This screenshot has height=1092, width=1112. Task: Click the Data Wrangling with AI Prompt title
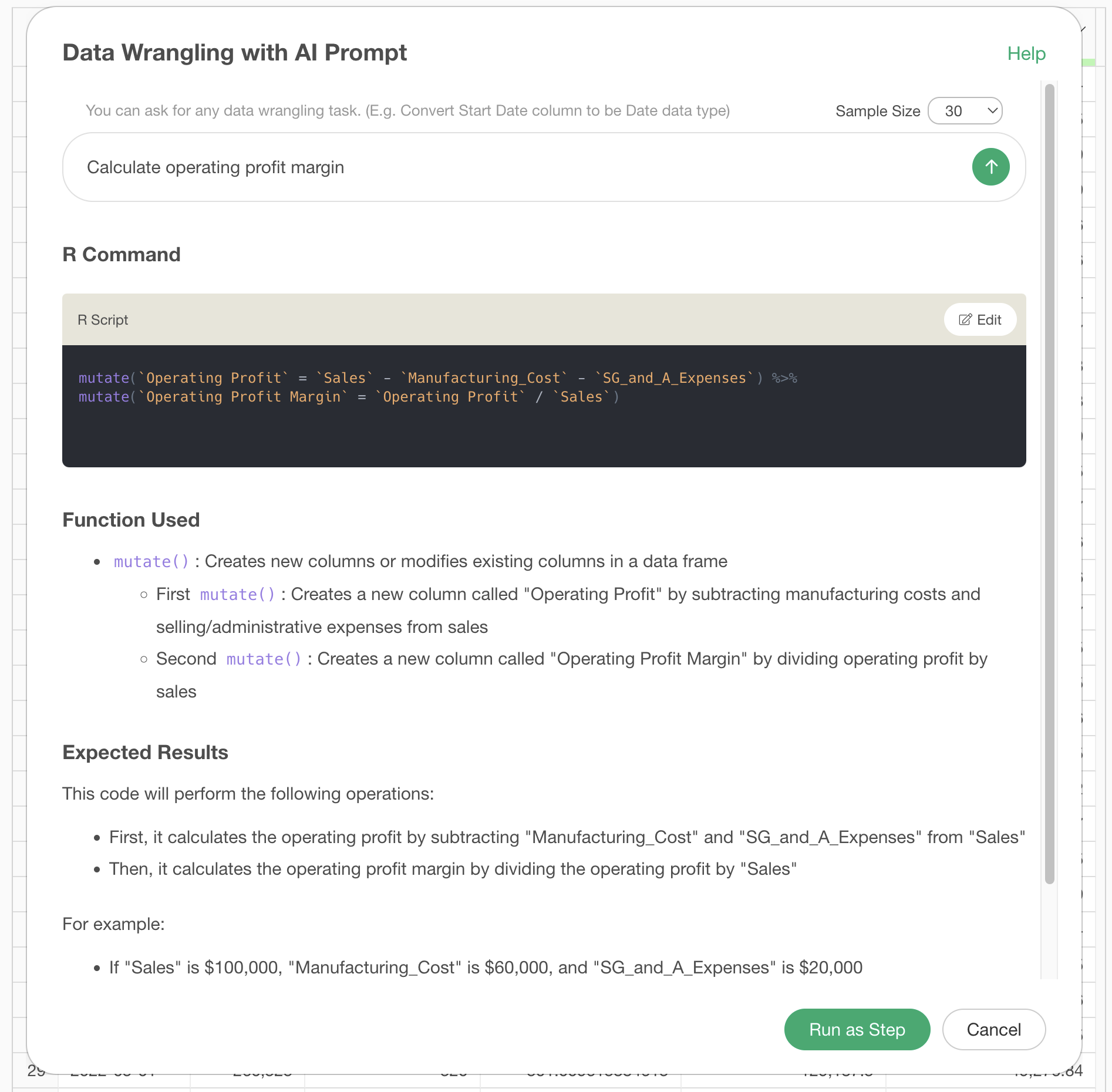tap(234, 53)
